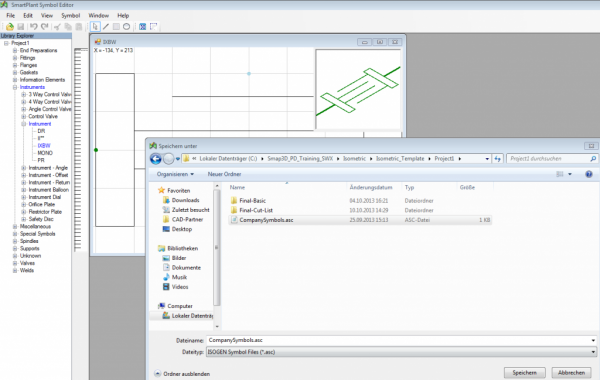Open the save dialog help icon
The image size is (600, 380).
(589, 174)
